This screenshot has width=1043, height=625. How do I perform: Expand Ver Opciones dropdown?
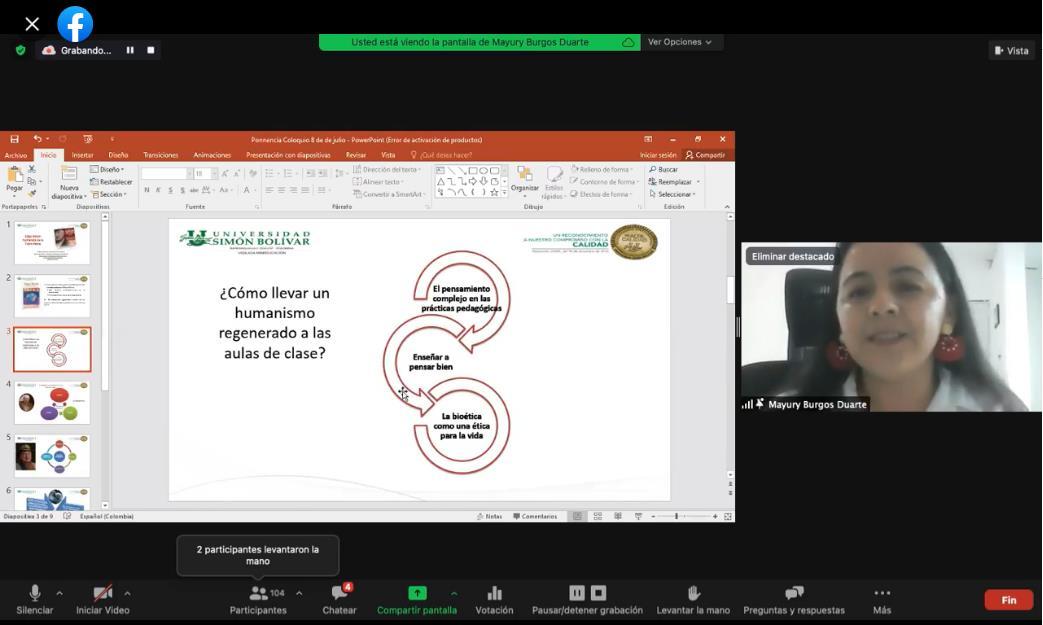[681, 42]
